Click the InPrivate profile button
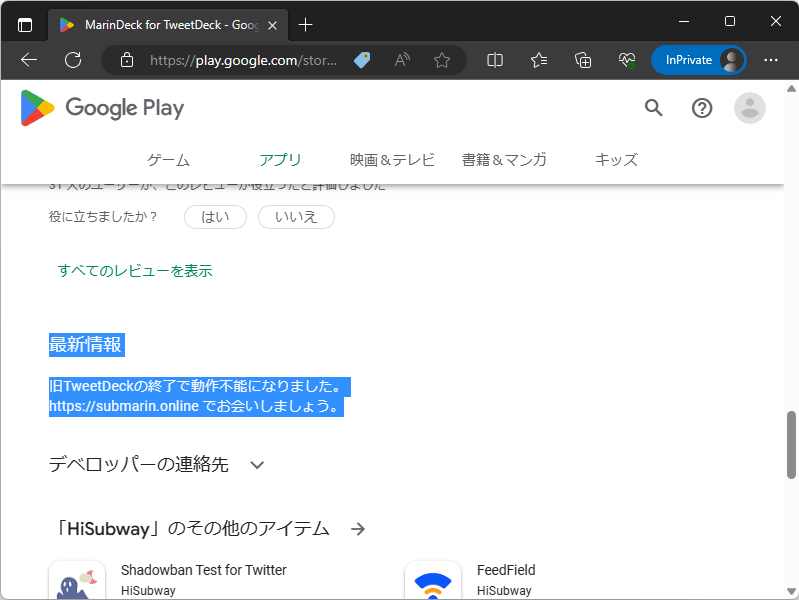799x600 pixels. [699, 60]
